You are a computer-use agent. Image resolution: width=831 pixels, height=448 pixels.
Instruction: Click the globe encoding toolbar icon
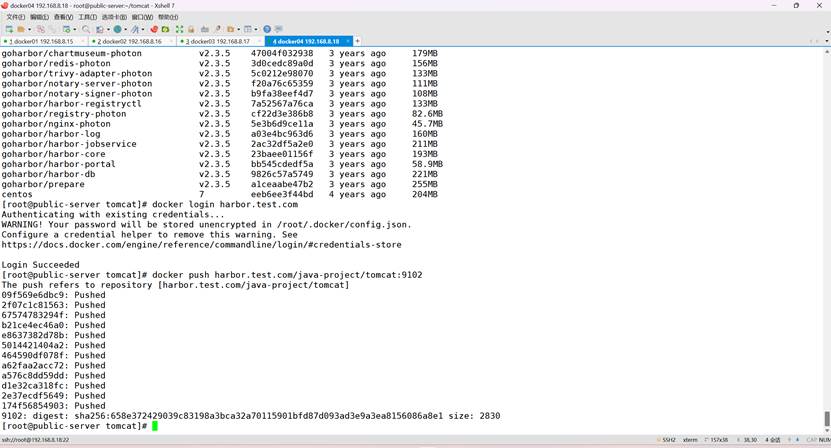tap(117, 29)
